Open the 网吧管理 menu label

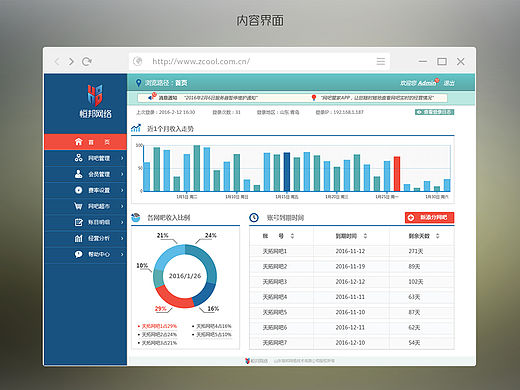coord(99,158)
